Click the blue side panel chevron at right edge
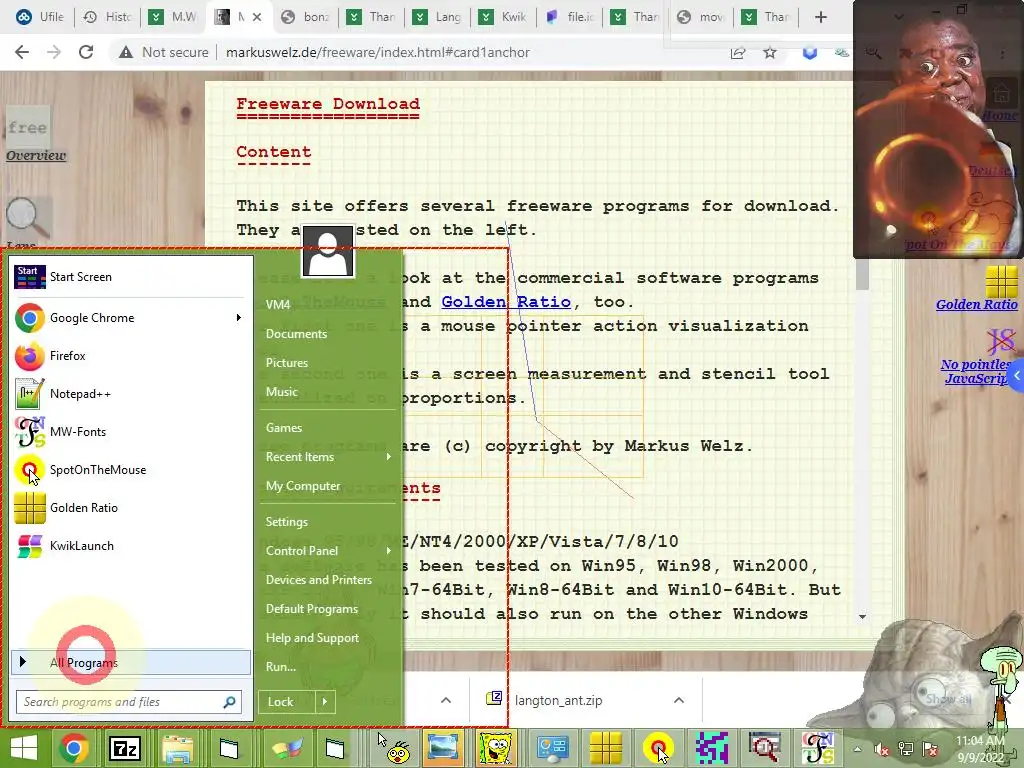1024x768 pixels. [1017, 376]
